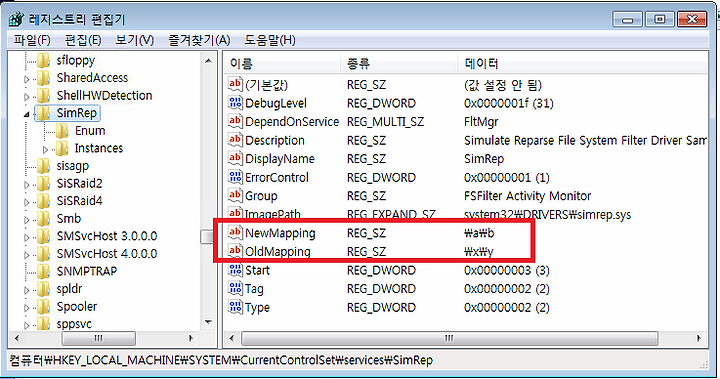Image resolution: width=720 pixels, height=379 pixels.
Task: Click the tree pane scroll down arrow
Action: (208, 322)
